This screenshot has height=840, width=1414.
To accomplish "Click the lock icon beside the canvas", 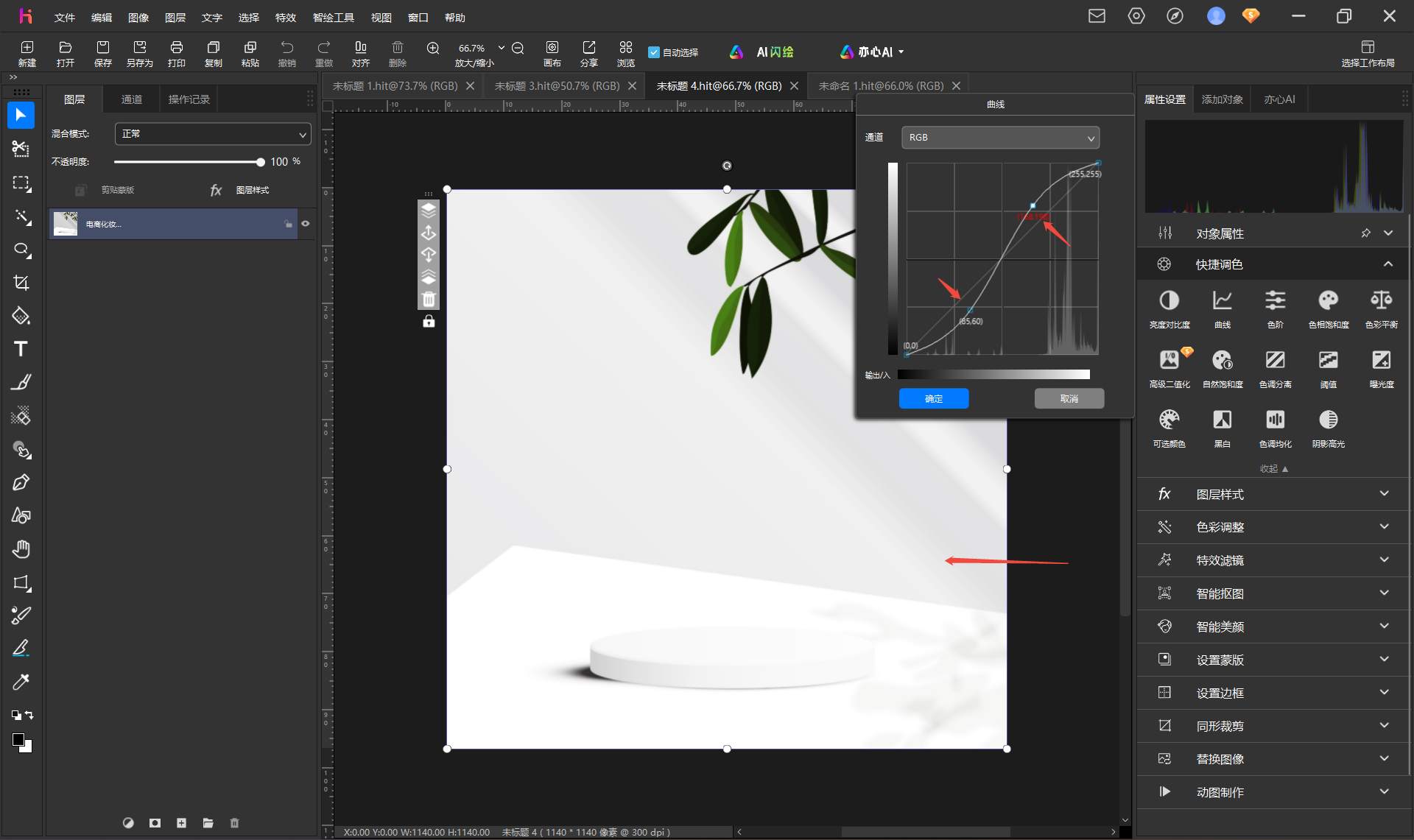I will click(429, 321).
